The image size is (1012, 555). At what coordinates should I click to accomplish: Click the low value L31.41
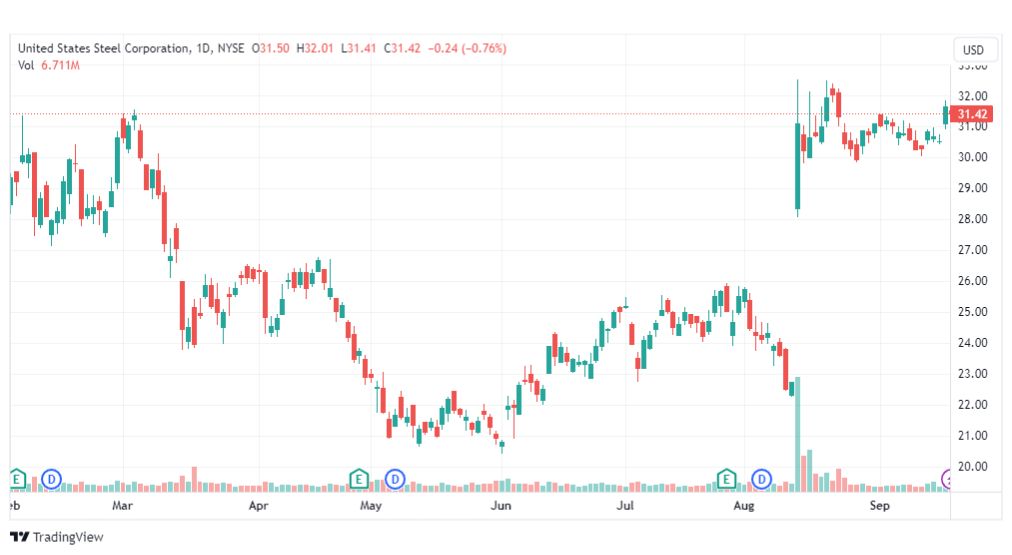coord(358,48)
